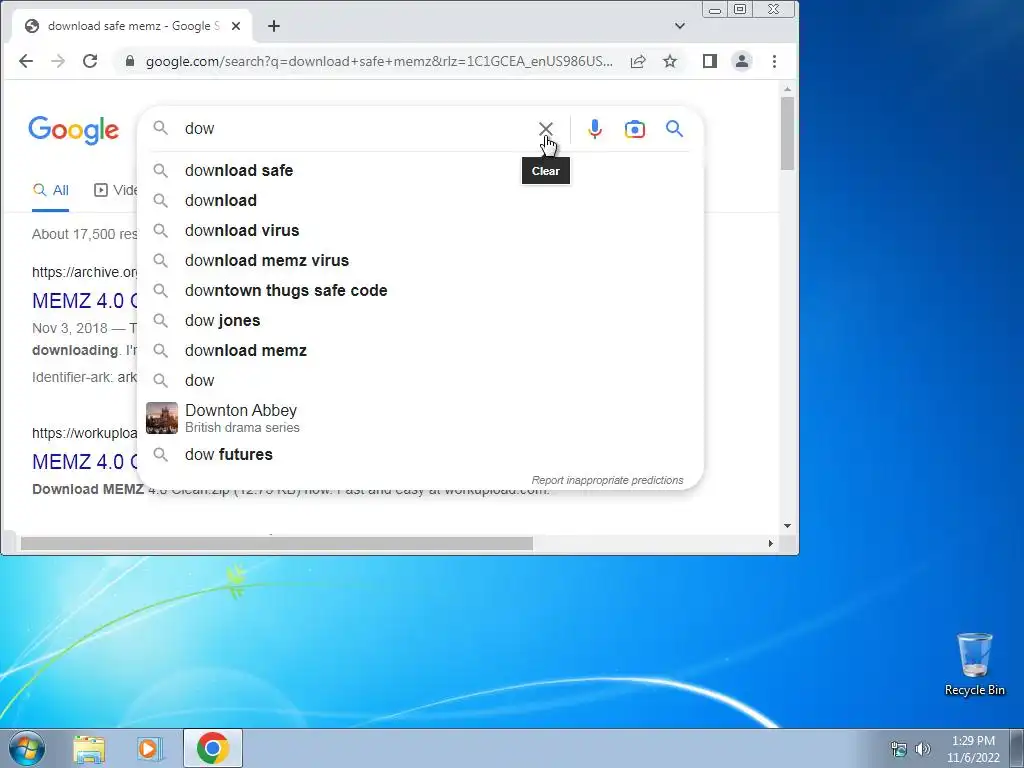Open Downton Abbey suggestion thumbnail
Viewport: 1024px width, 768px height.
pos(162,418)
